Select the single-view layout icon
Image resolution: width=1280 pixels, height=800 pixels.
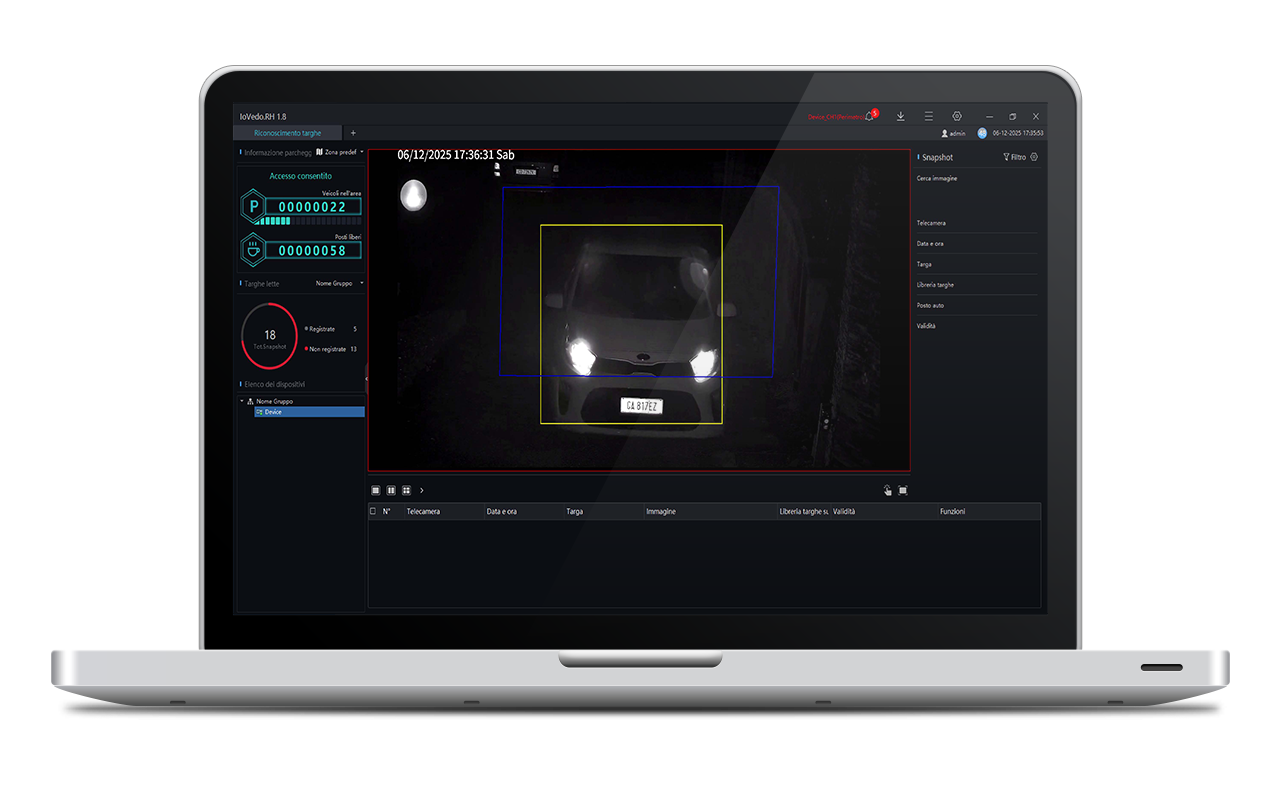pyautogui.click(x=375, y=490)
